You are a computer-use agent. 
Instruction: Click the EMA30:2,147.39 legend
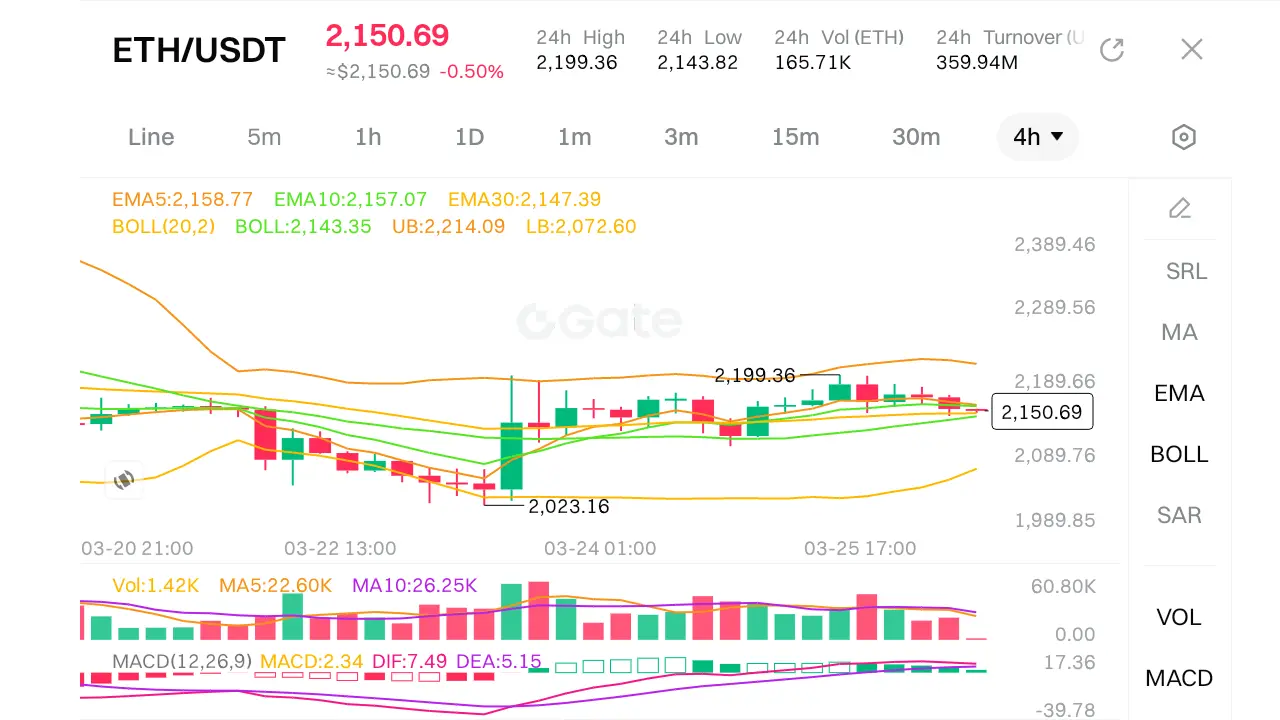[x=524, y=199]
